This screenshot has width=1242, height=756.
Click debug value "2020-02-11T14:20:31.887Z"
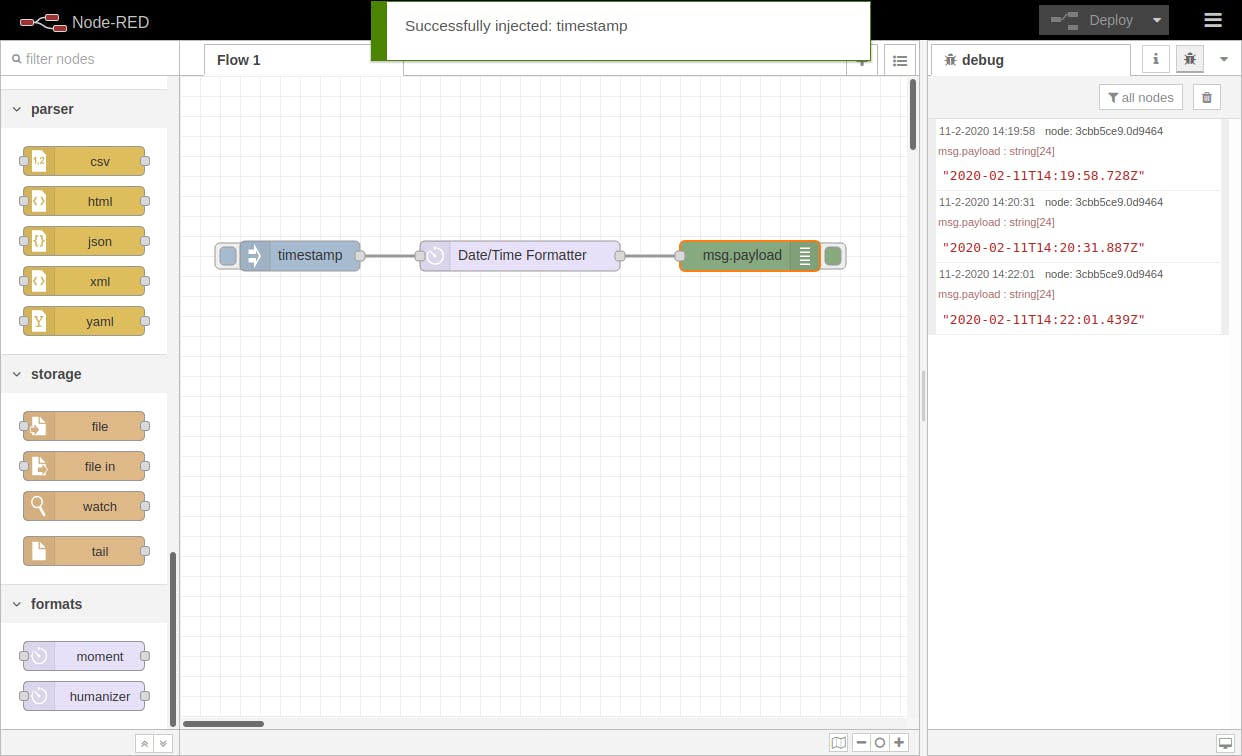1043,248
